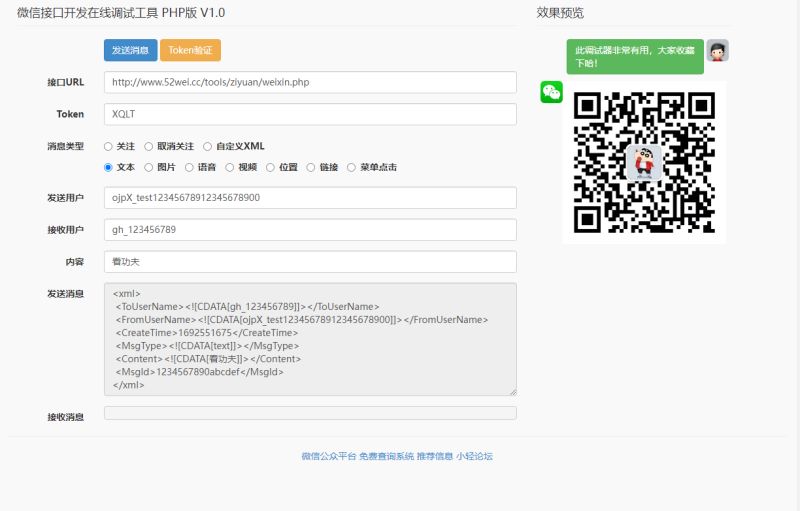Click the 接收消息 output box
The width and height of the screenshot is (800, 511).
tap(310, 413)
